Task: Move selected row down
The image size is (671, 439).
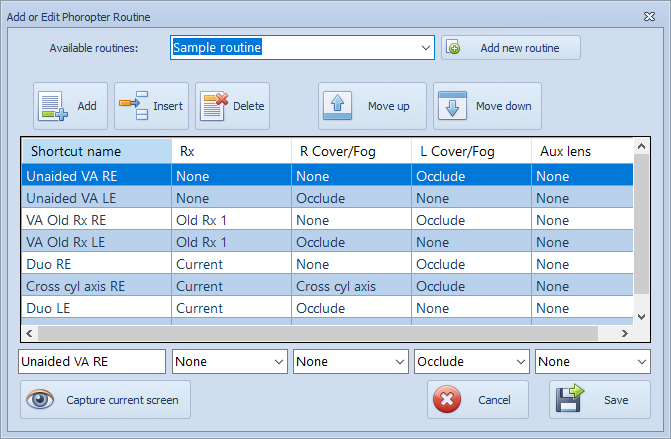Action: 487,106
